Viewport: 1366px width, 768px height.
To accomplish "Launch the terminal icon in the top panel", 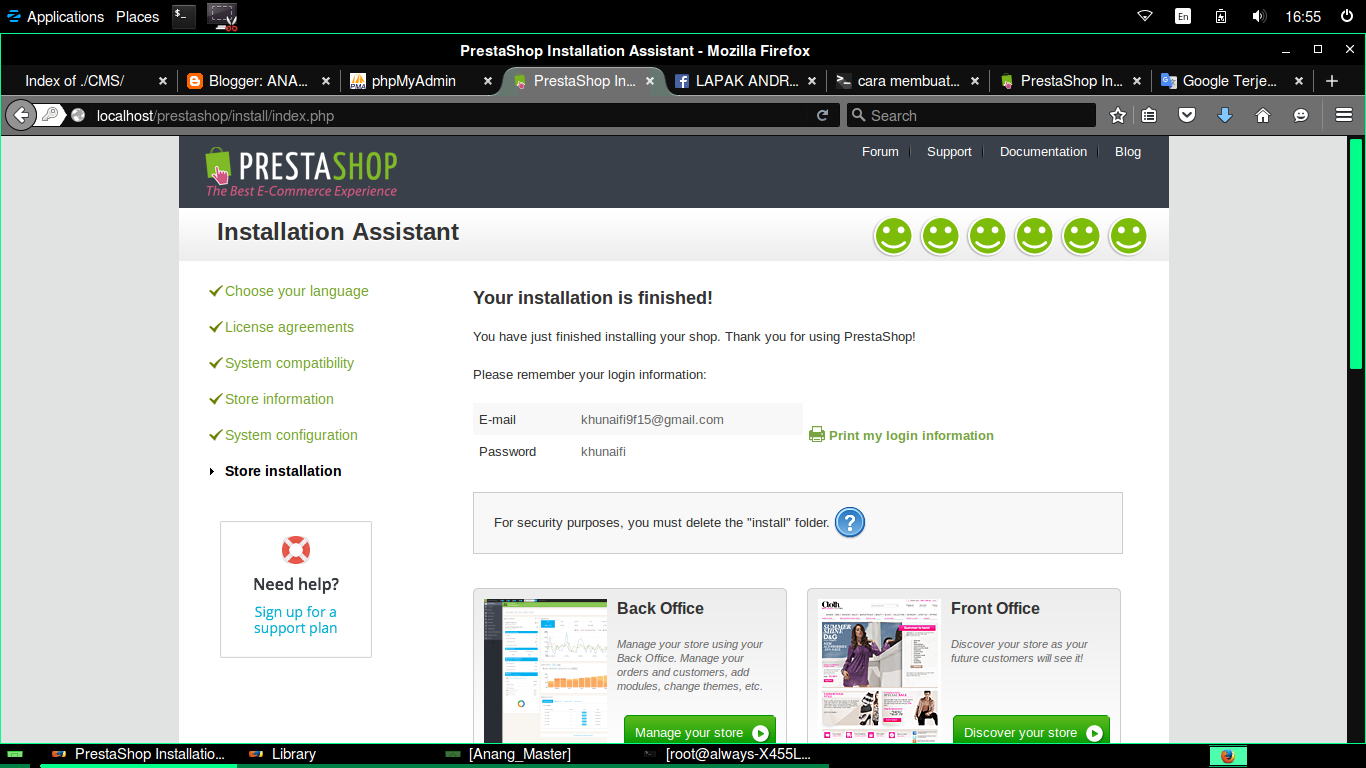I will click(x=183, y=16).
